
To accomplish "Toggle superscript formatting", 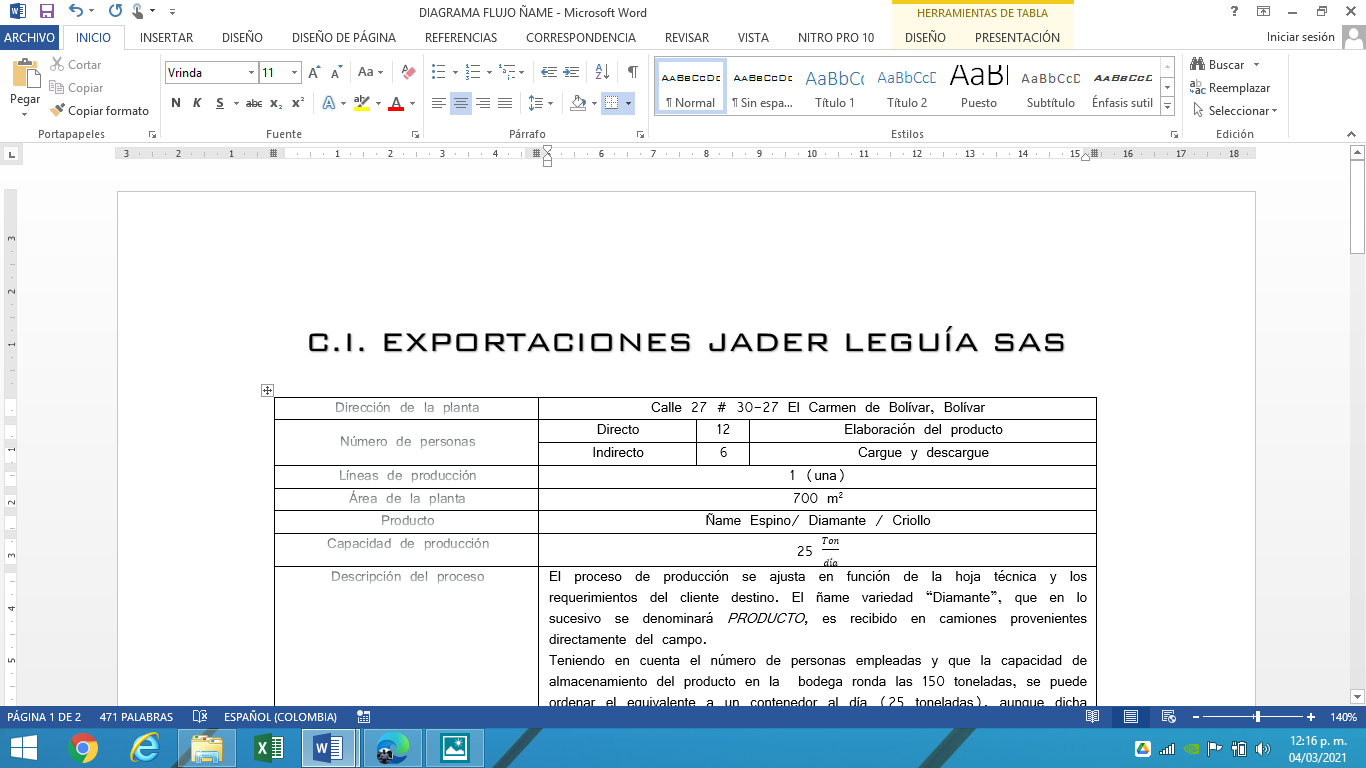I will click(x=298, y=103).
